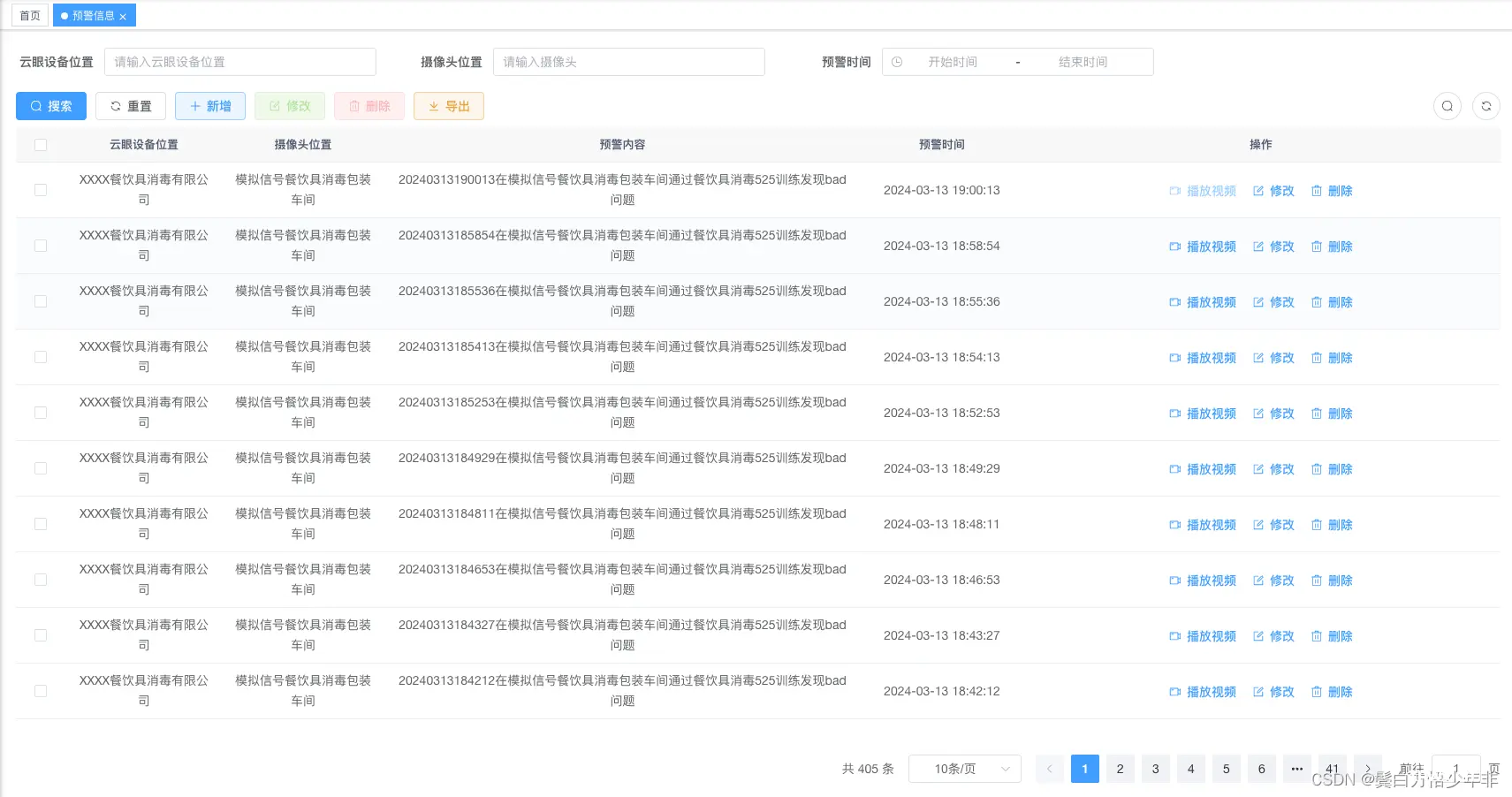Check the row with time 18:46:53
Viewport: 1512px width, 797px height.
pos(41,580)
